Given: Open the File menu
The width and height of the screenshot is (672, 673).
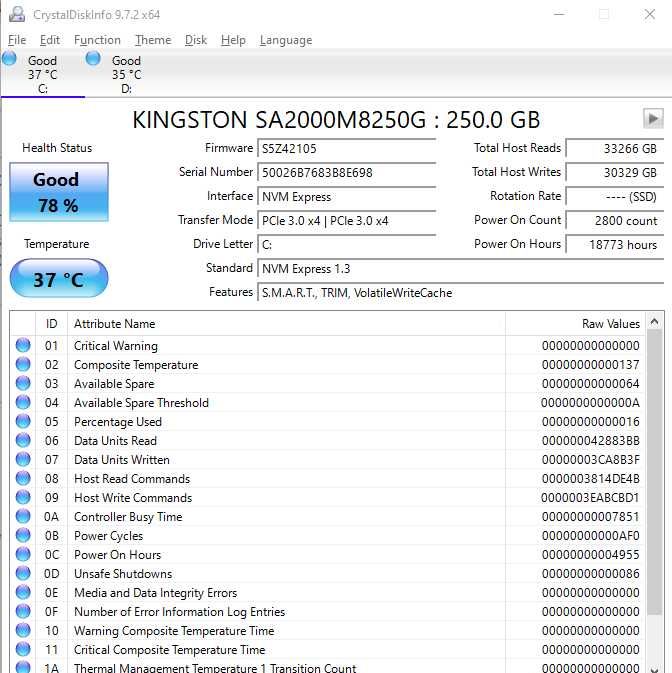Looking at the screenshot, I should coord(17,40).
